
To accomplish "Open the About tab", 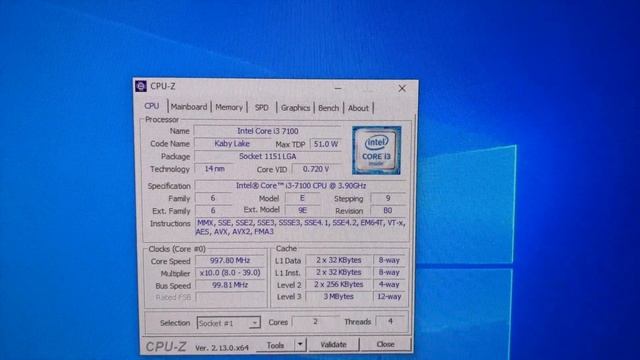I will point(358,108).
